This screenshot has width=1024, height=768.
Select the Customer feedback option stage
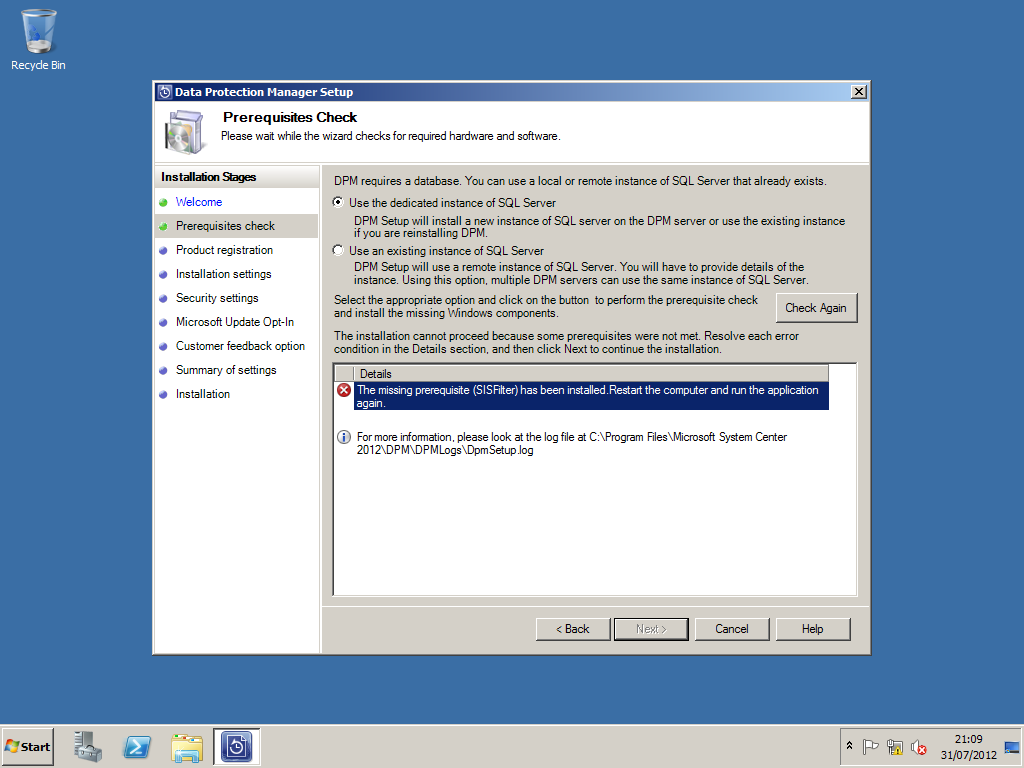point(240,346)
